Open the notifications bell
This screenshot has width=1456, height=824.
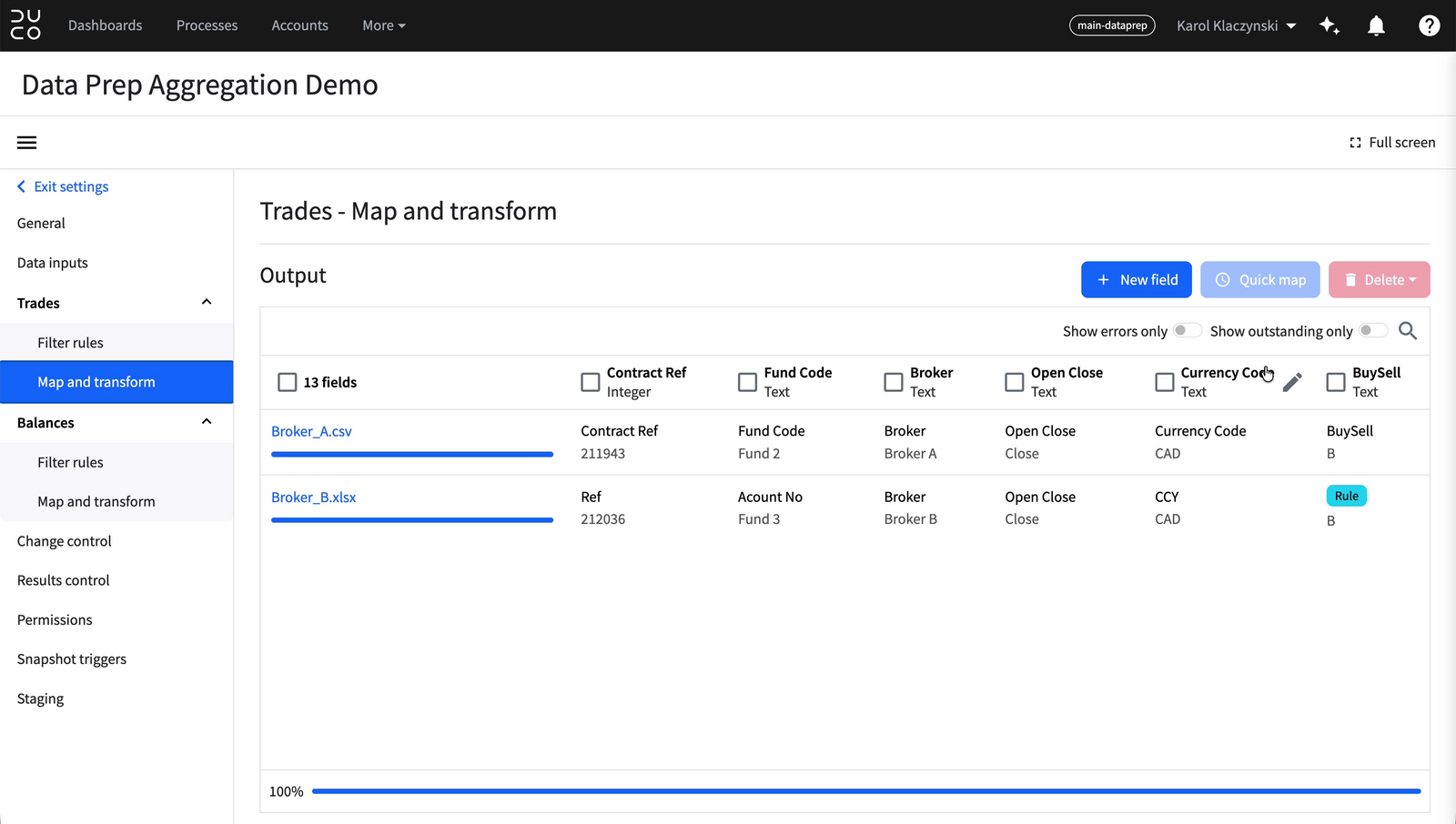(x=1376, y=25)
